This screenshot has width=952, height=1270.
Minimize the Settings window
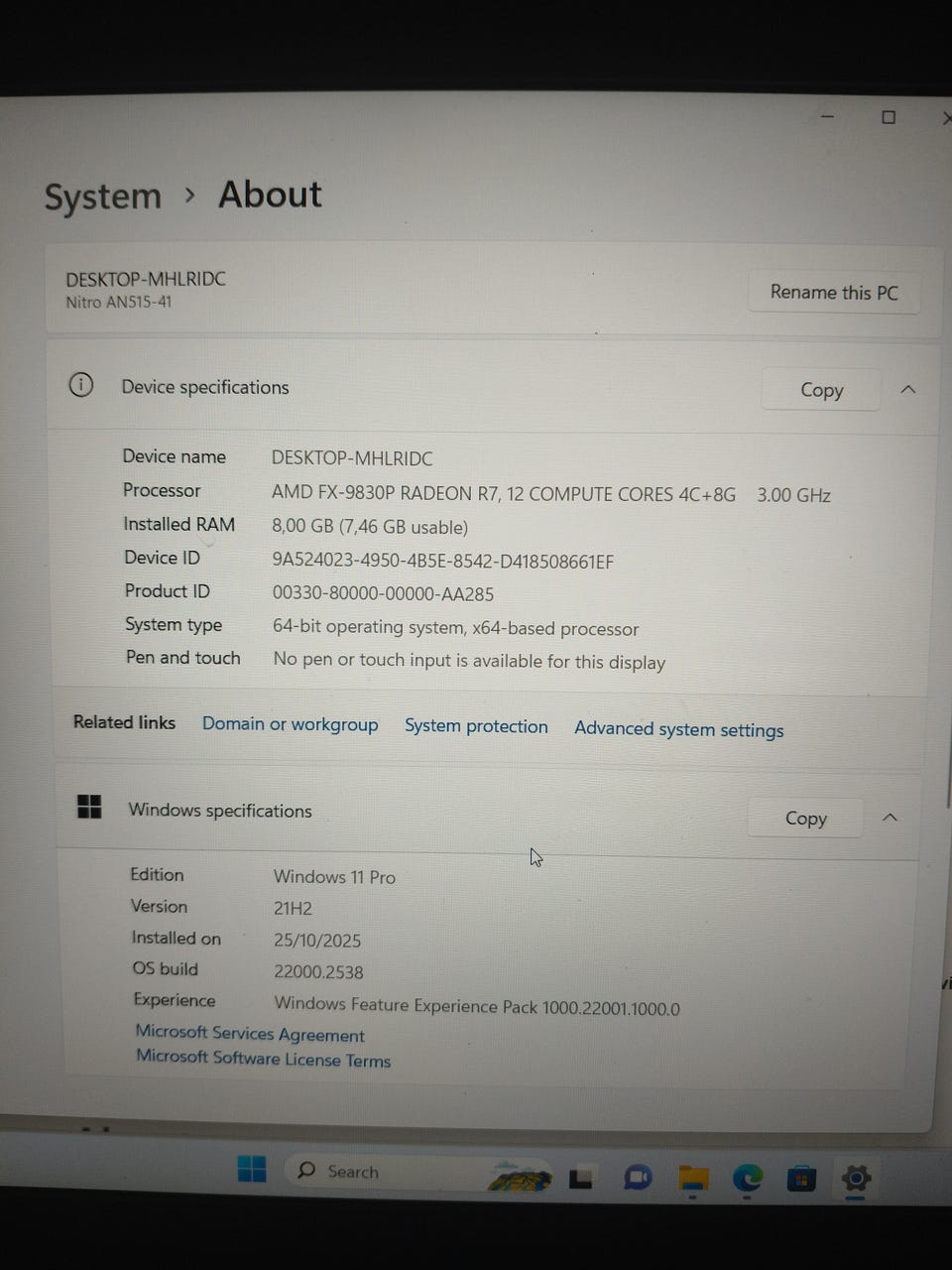pos(828,117)
